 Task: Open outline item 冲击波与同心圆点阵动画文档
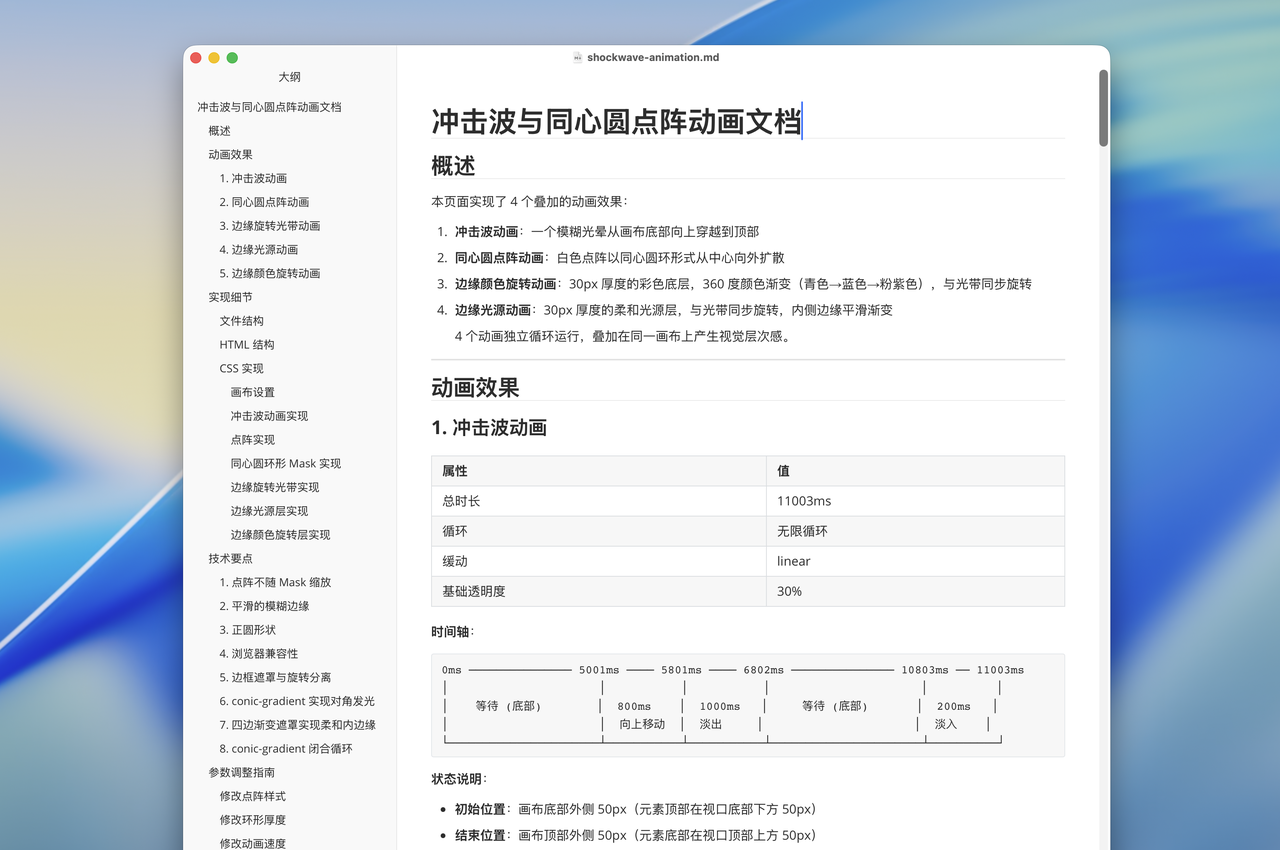[269, 107]
